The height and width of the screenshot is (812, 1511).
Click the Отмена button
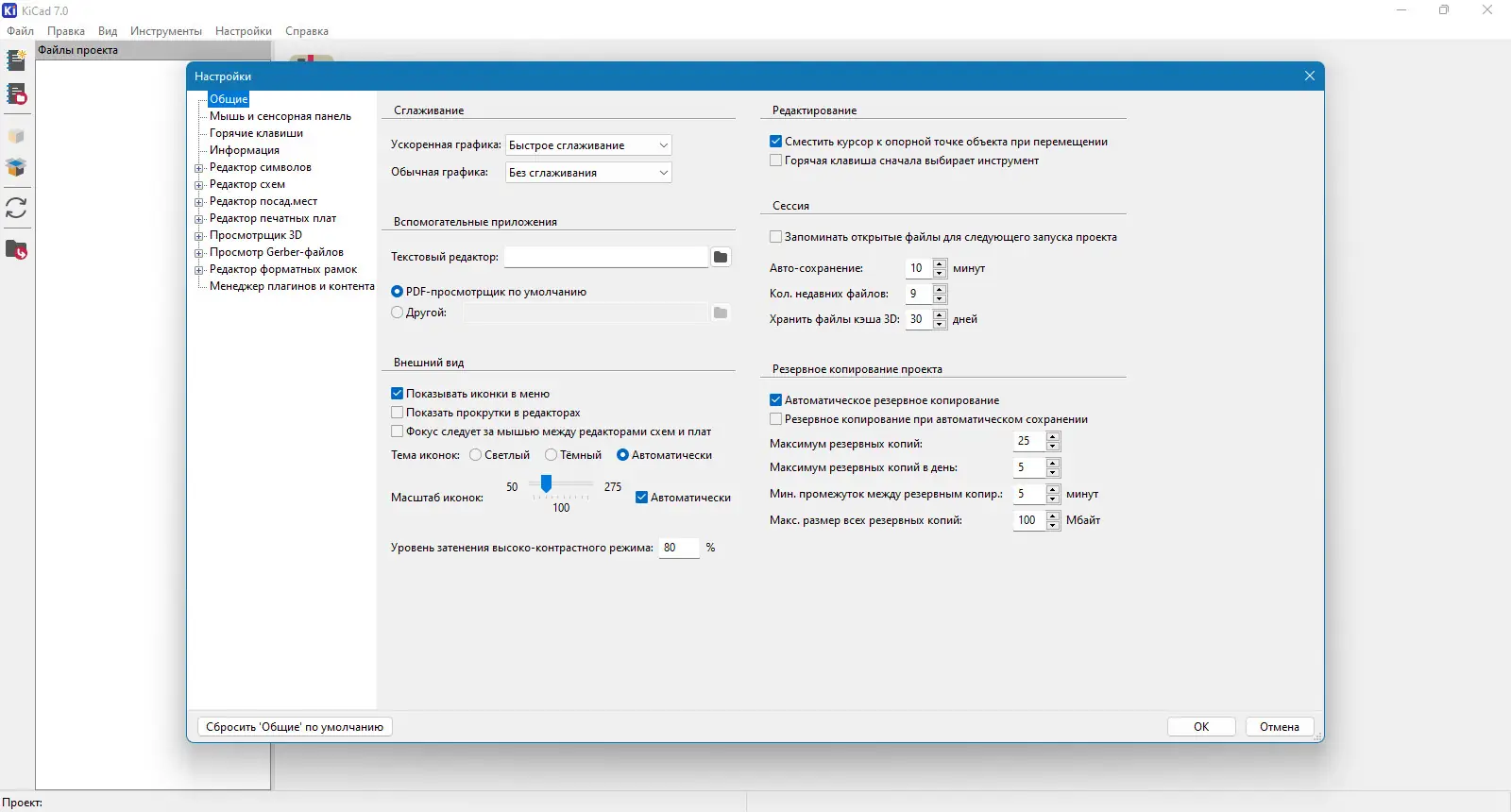click(x=1280, y=727)
